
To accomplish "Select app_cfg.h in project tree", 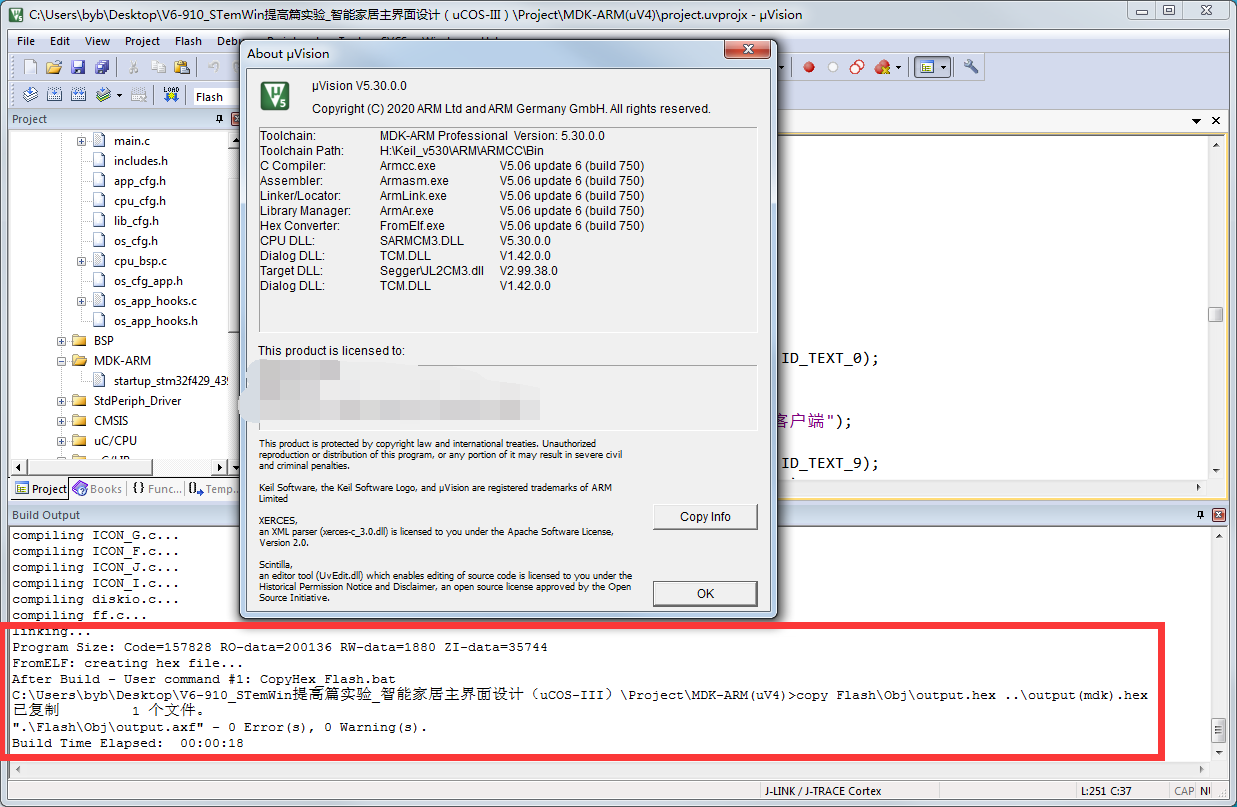I will (140, 181).
